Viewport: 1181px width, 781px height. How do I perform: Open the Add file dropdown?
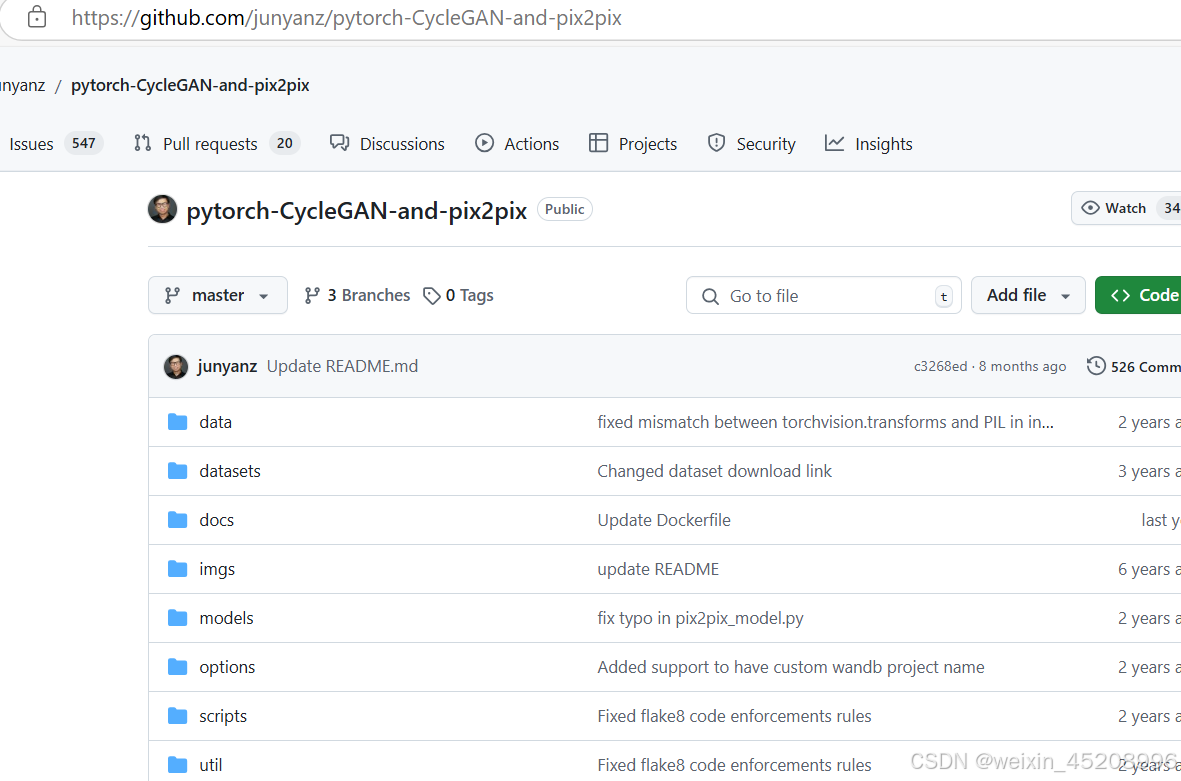[x=1028, y=295]
